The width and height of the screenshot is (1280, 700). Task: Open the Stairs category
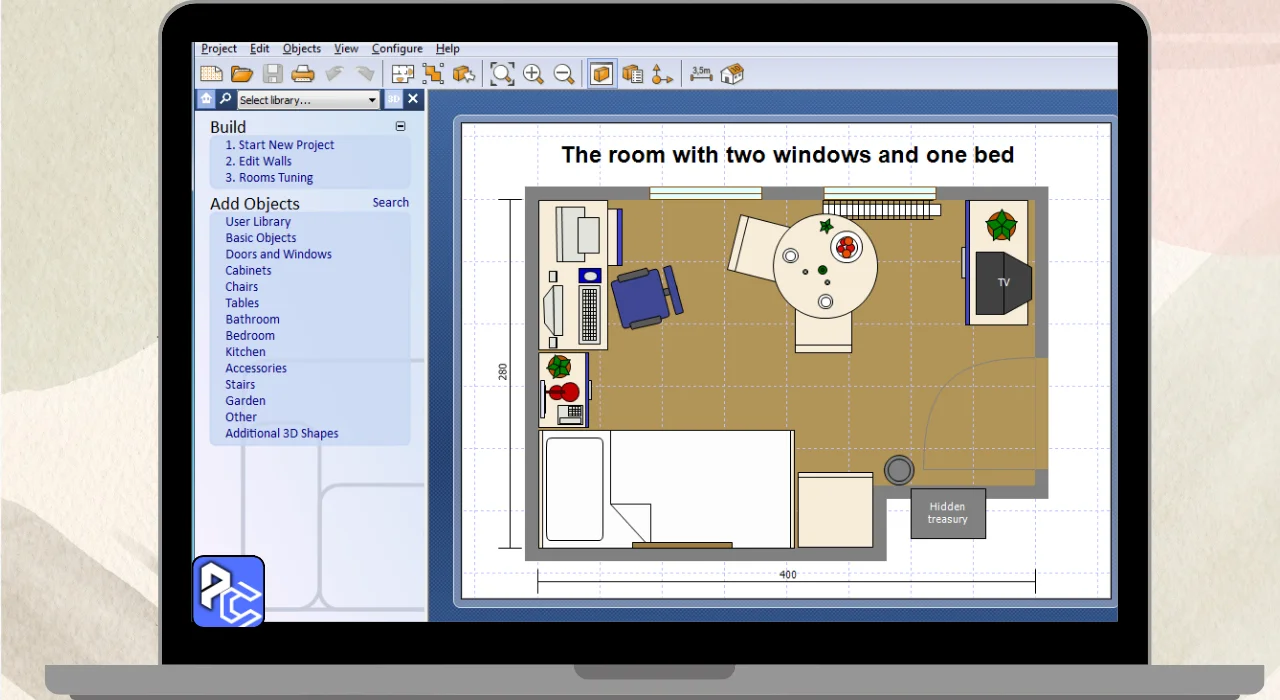[240, 385]
